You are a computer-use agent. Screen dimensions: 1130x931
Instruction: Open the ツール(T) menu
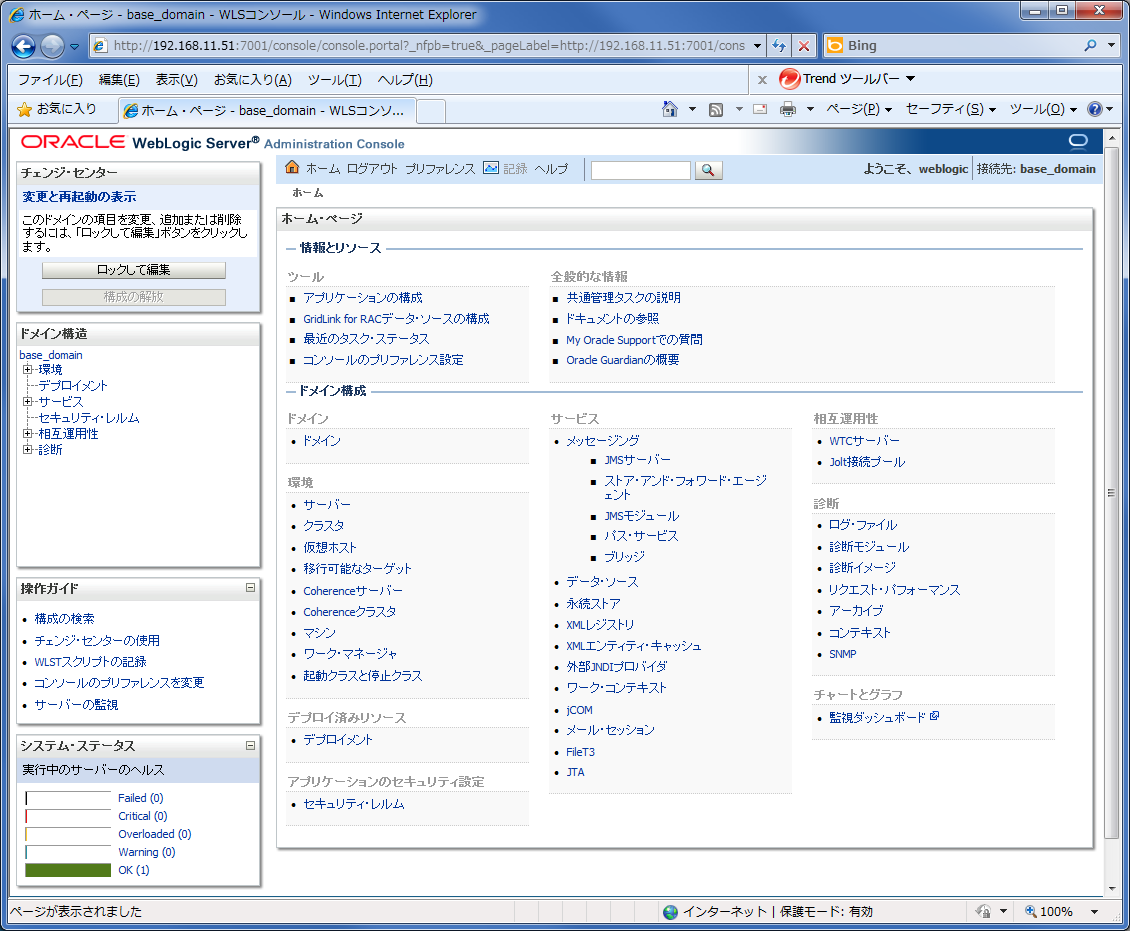(x=334, y=80)
